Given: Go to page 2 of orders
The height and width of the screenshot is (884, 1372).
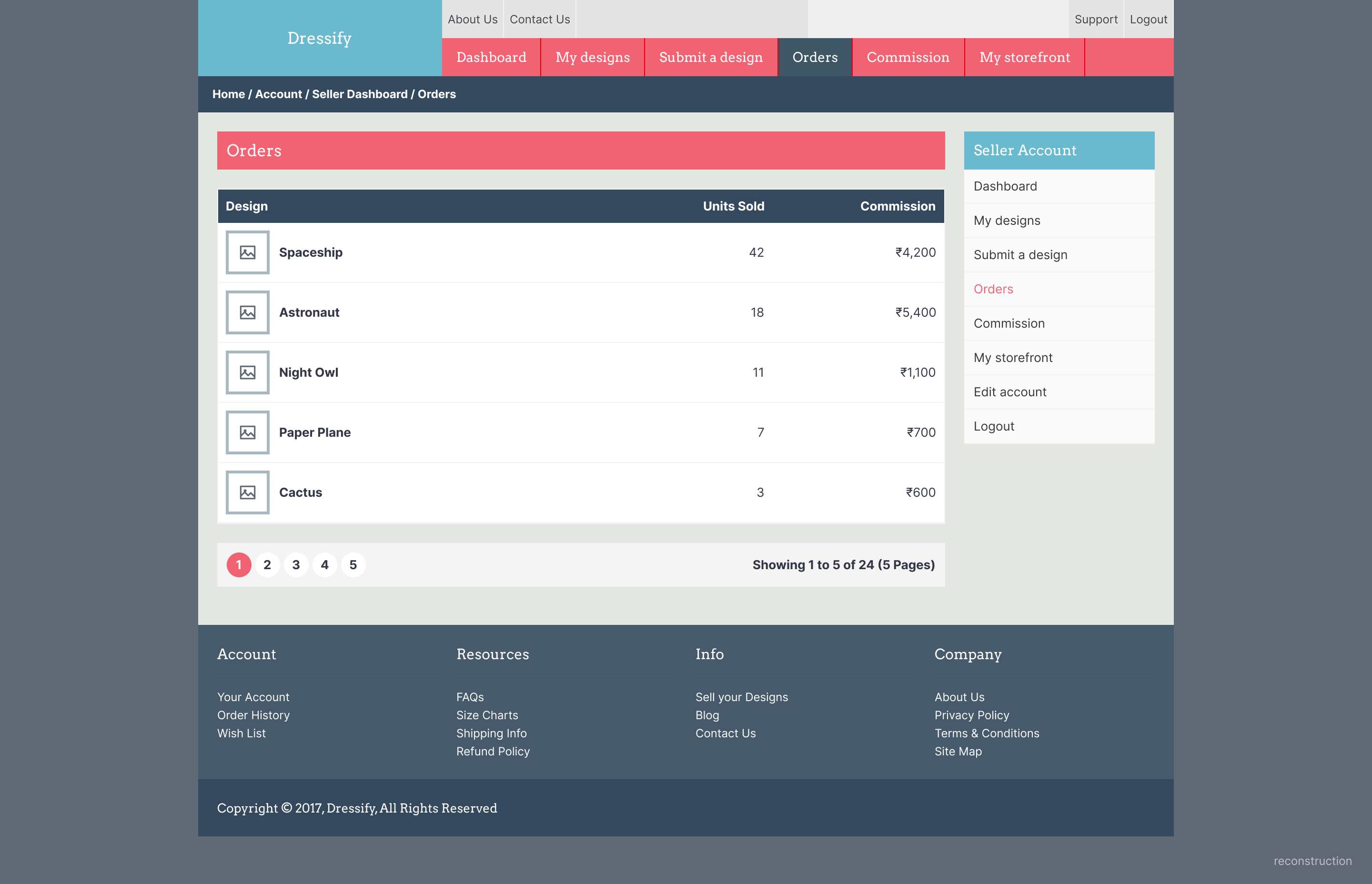Looking at the screenshot, I should tap(268, 565).
